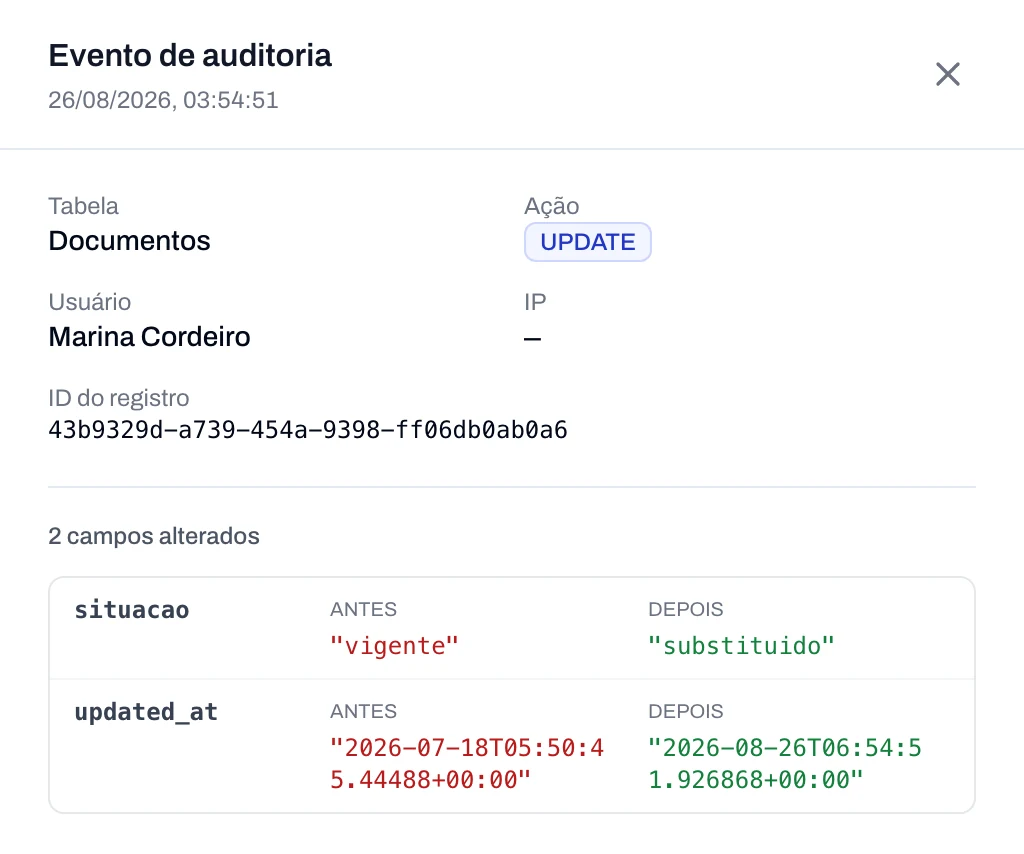The image size is (1024, 854).
Task: Click the Tabela label
Action: tap(84, 206)
